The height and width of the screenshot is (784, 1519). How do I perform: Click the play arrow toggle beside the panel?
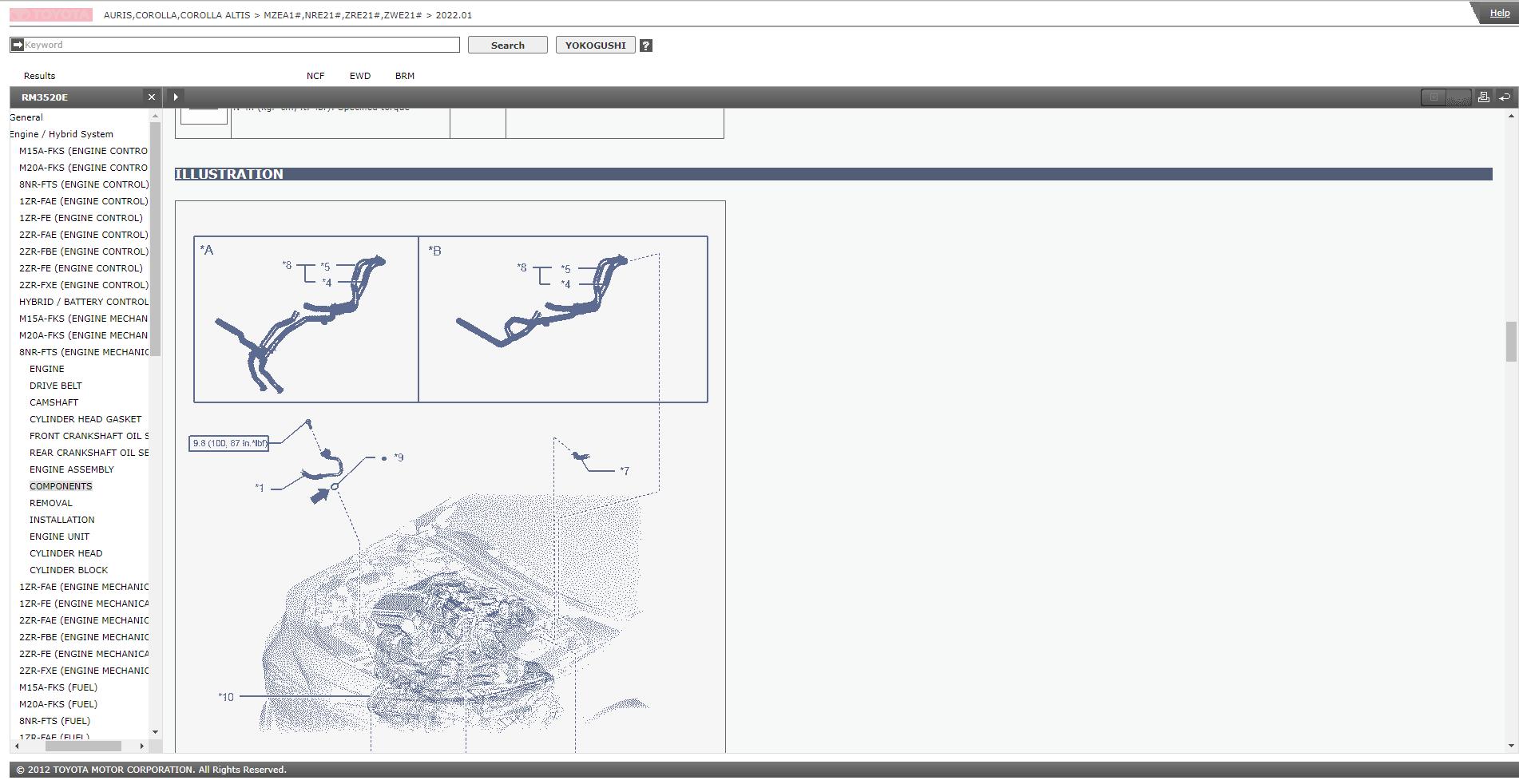pyautogui.click(x=176, y=97)
